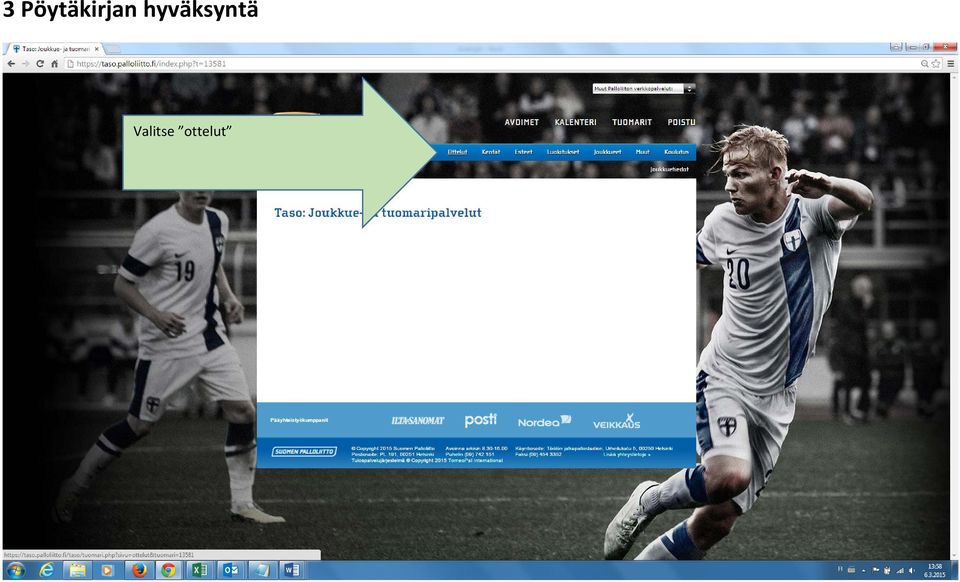Go to AVOIMET in top navigation

click(x=522, y=122)
